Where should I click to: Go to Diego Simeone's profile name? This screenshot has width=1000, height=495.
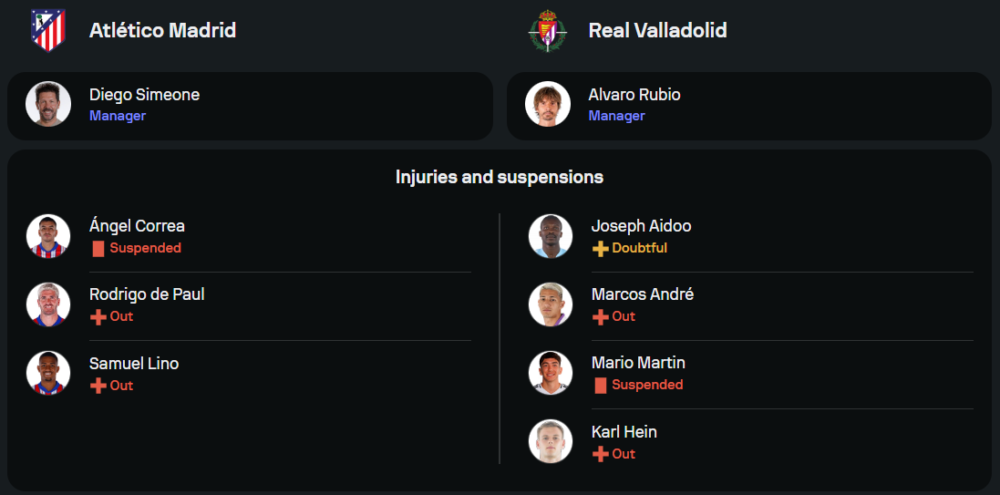tap(144, 95)
